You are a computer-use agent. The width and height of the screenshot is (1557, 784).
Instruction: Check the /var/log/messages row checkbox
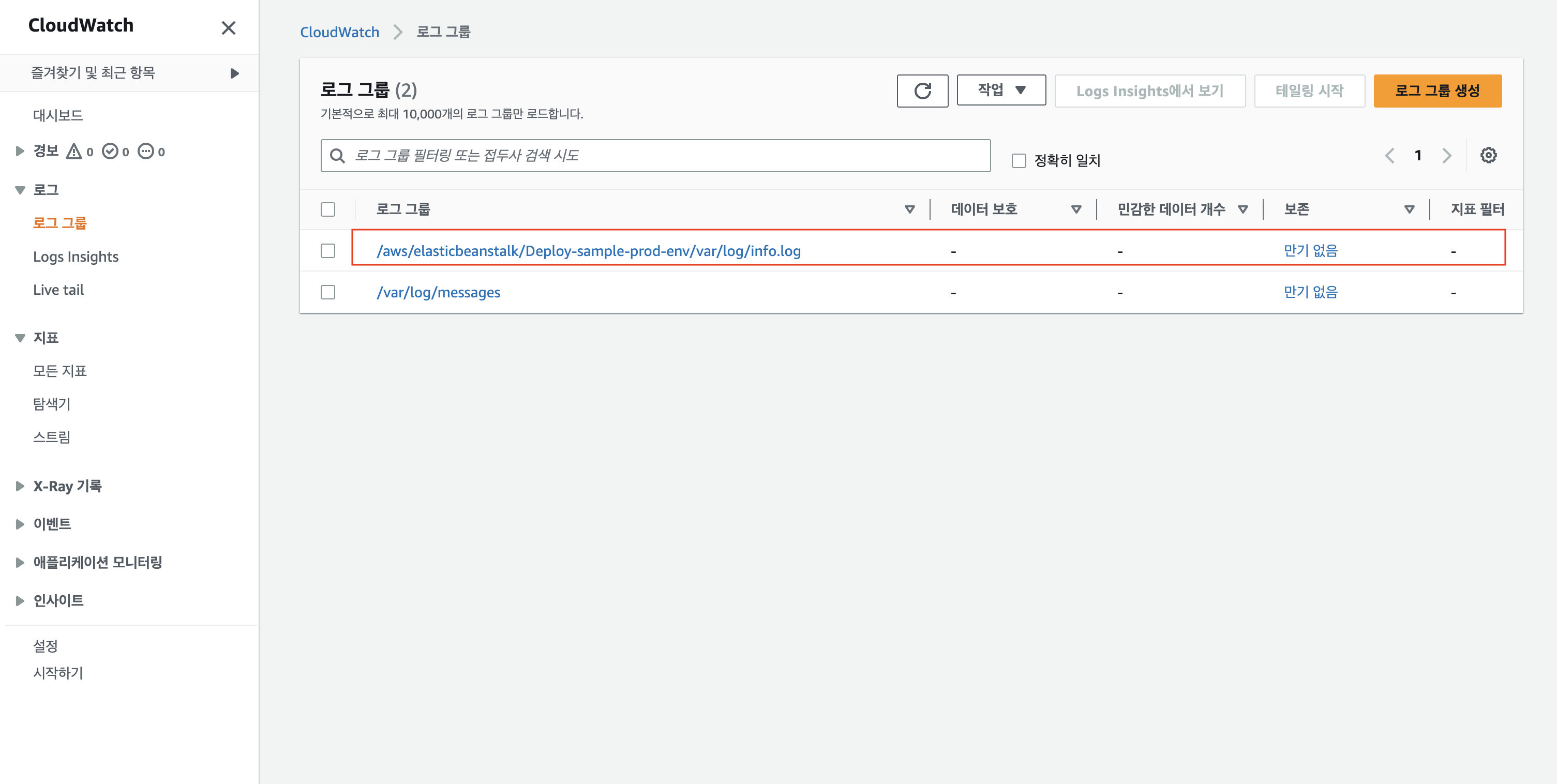tap(327, 293)
